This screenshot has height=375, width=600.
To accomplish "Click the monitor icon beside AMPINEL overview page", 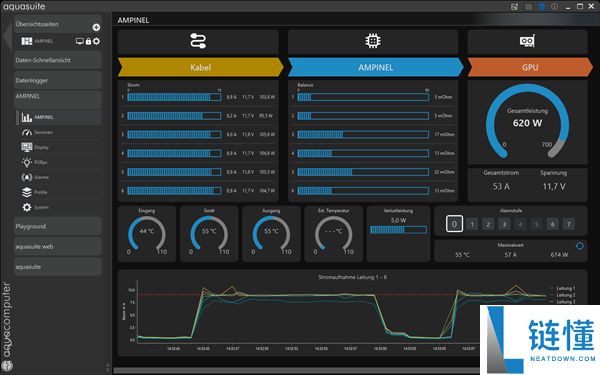I will pos(80,41).
